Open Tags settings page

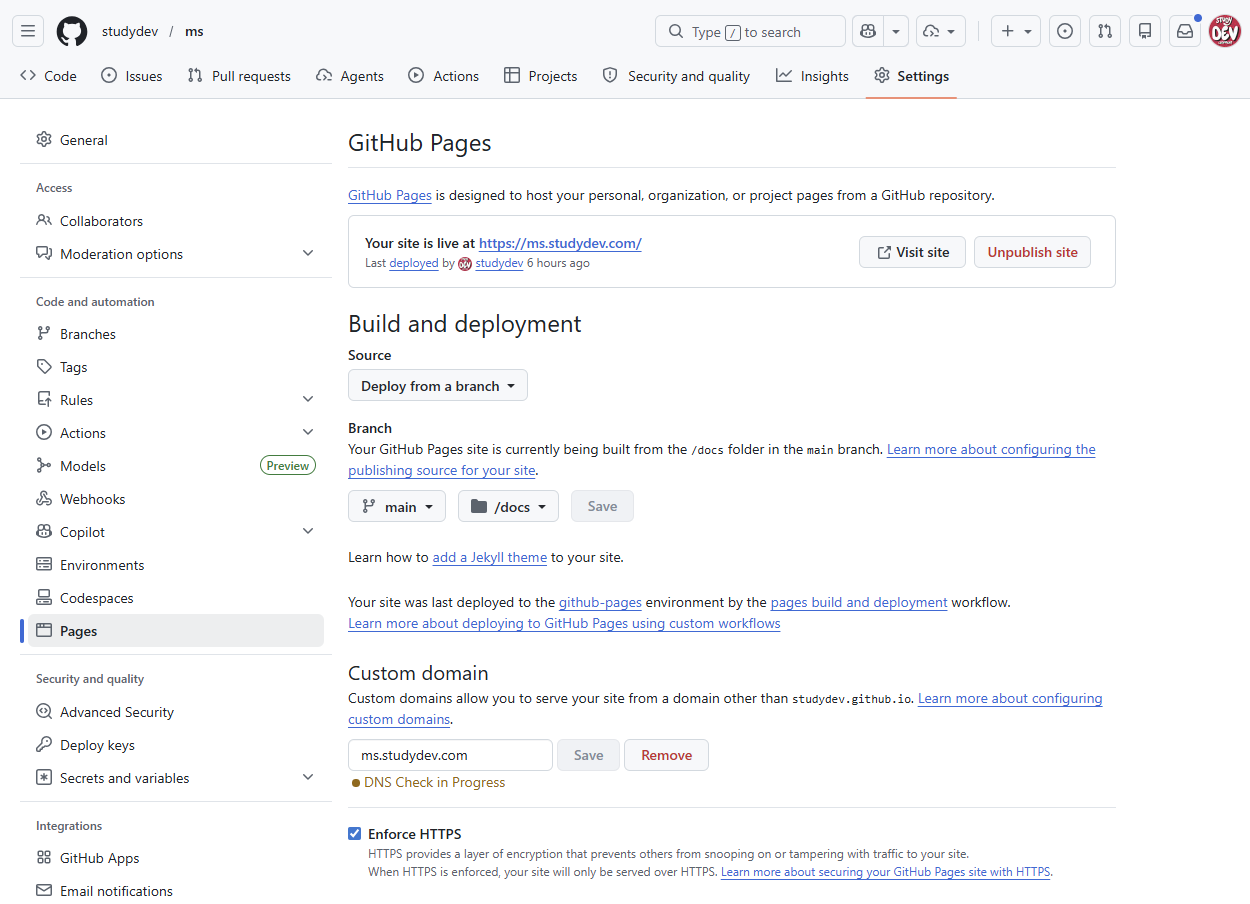point(176,367)
